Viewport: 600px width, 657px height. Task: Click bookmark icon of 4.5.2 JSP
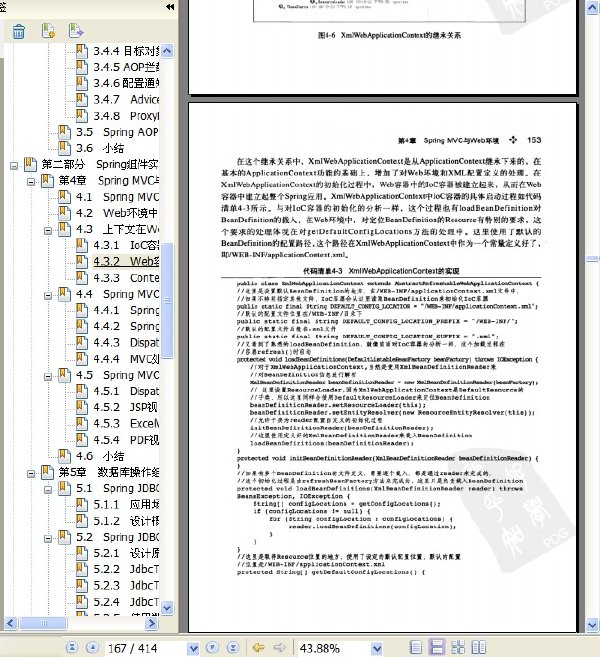pyautogui.click(x=82, y=407)
